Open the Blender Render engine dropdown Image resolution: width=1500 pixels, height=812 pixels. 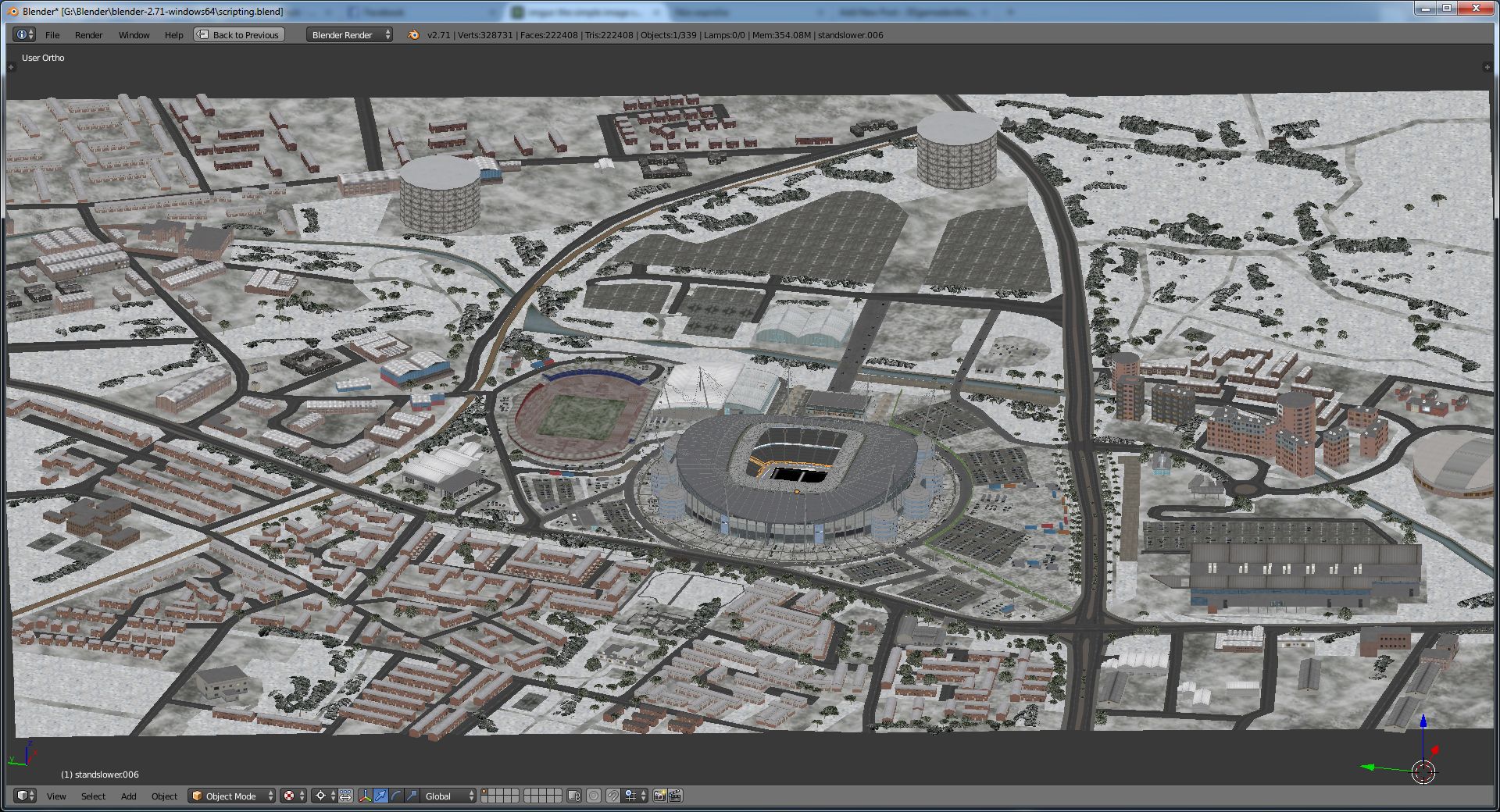pos(349,35)
